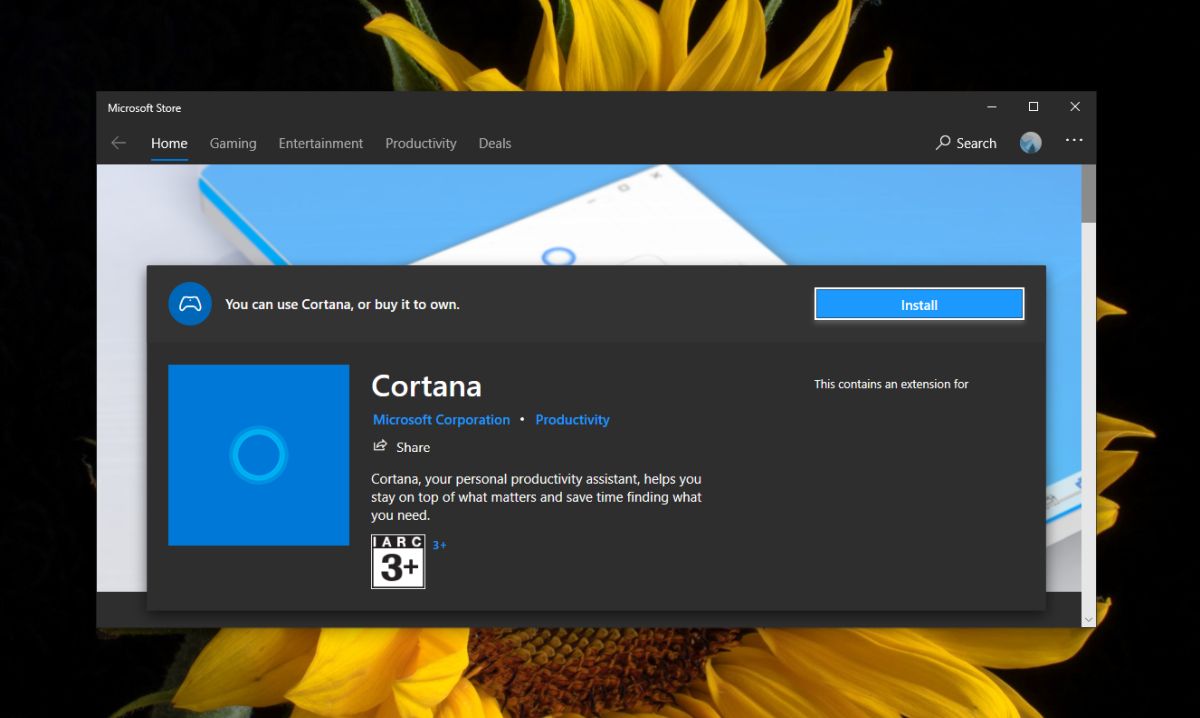Click the game controller badge on banner
The image size is (1200, 718).
(x=190, y=304)
